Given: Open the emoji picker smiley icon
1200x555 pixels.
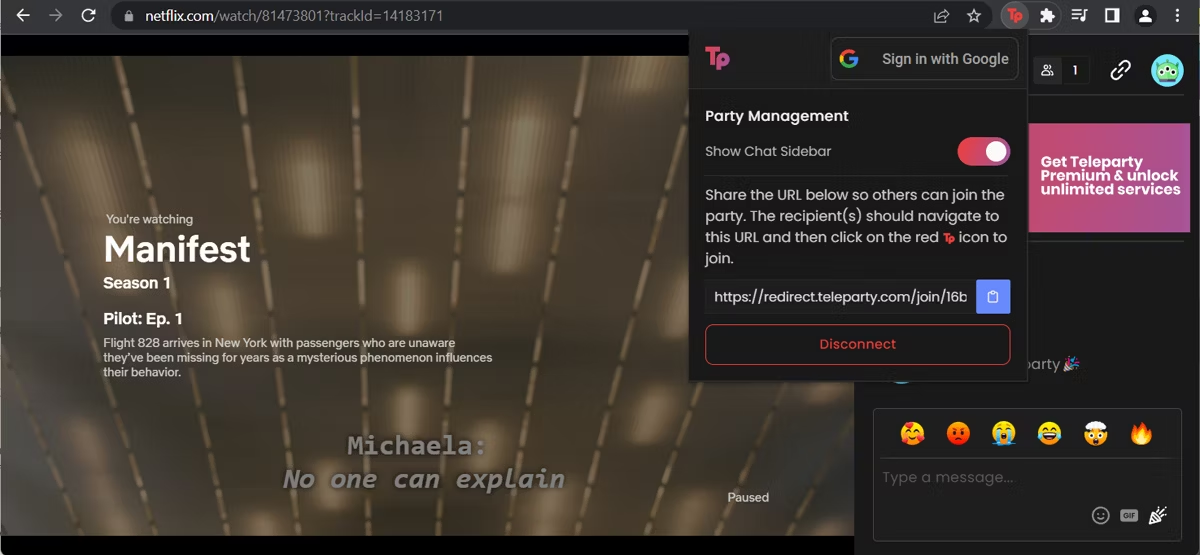Looking at the screenshot, I should click(1101, 515).
